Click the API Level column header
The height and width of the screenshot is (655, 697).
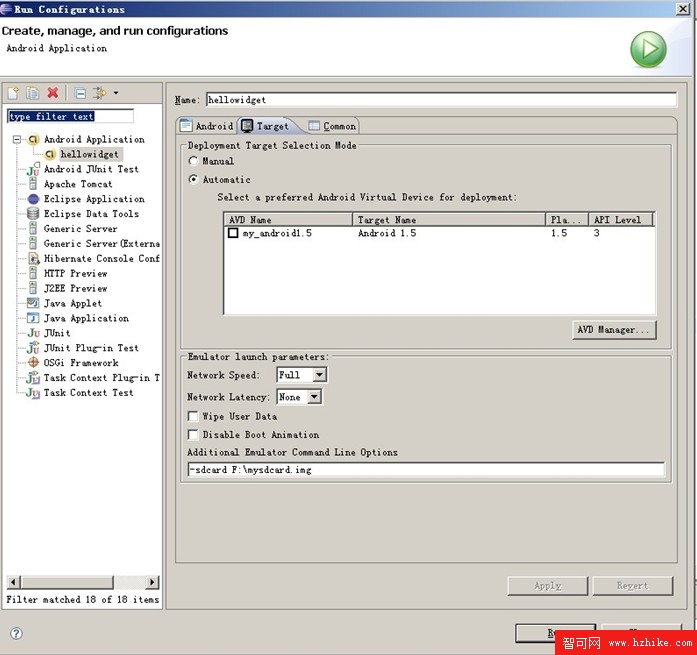tap(621, 220)
